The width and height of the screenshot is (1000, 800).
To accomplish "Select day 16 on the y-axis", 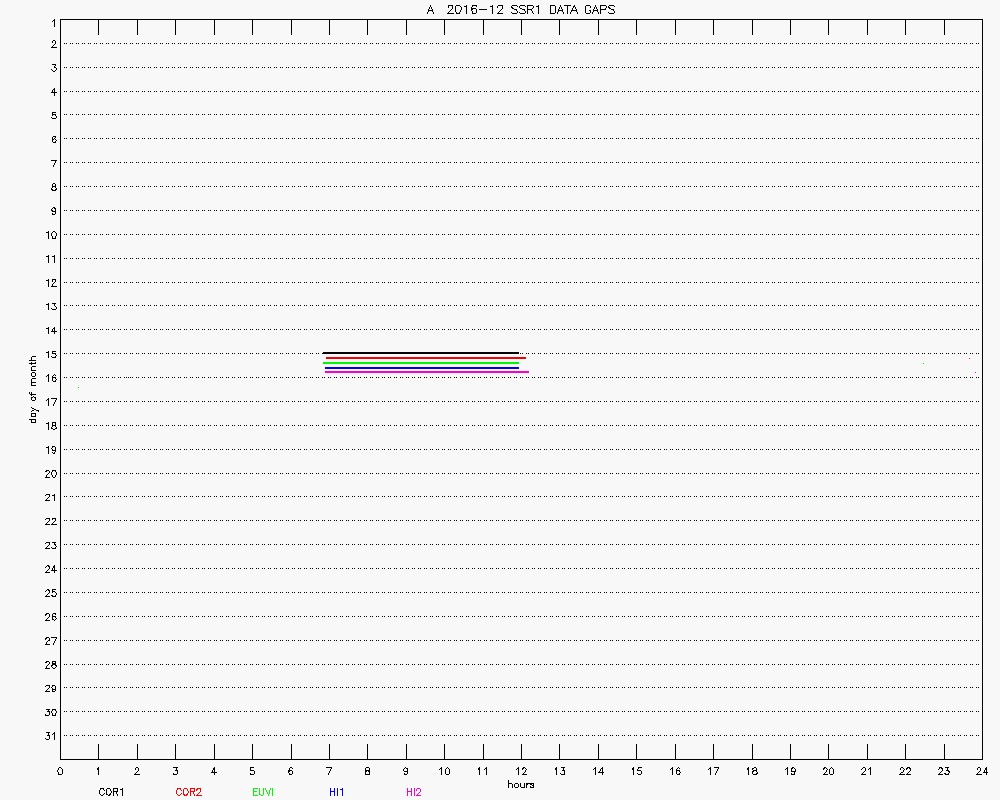I will point(50,378).
